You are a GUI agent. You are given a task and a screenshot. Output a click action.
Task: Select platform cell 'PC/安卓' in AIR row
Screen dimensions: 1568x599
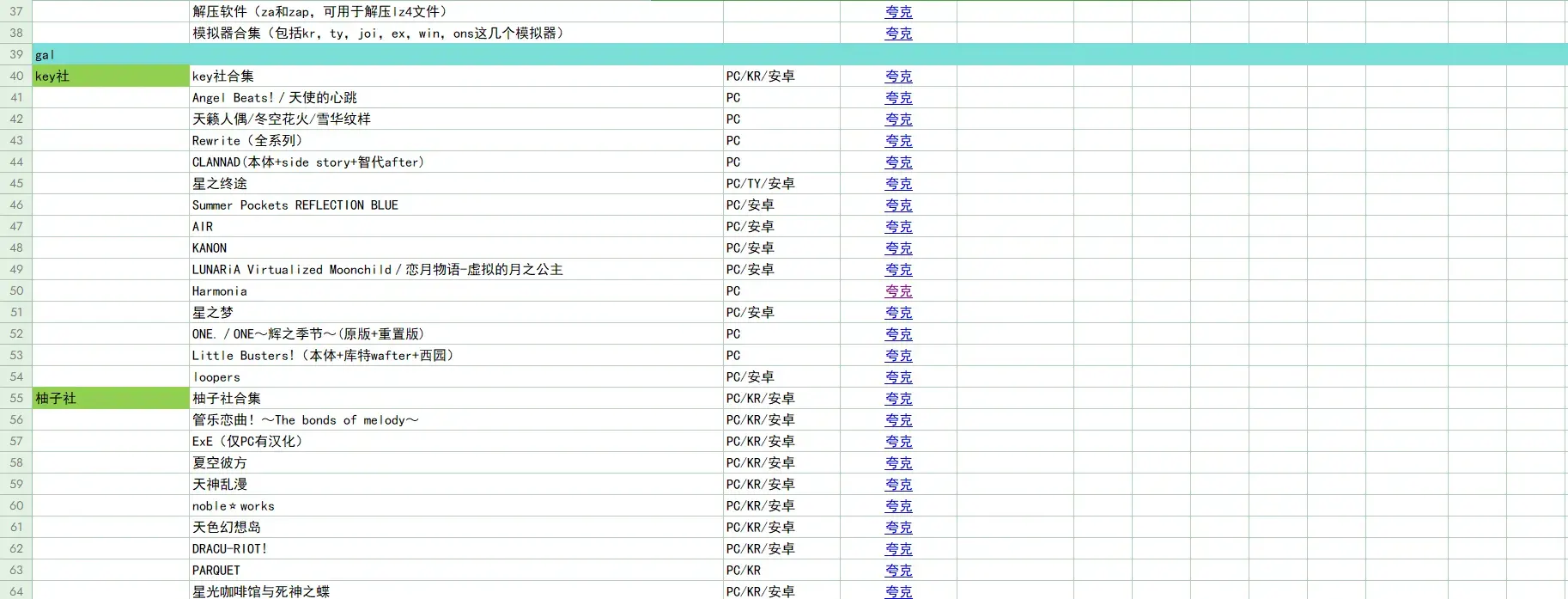781,226
